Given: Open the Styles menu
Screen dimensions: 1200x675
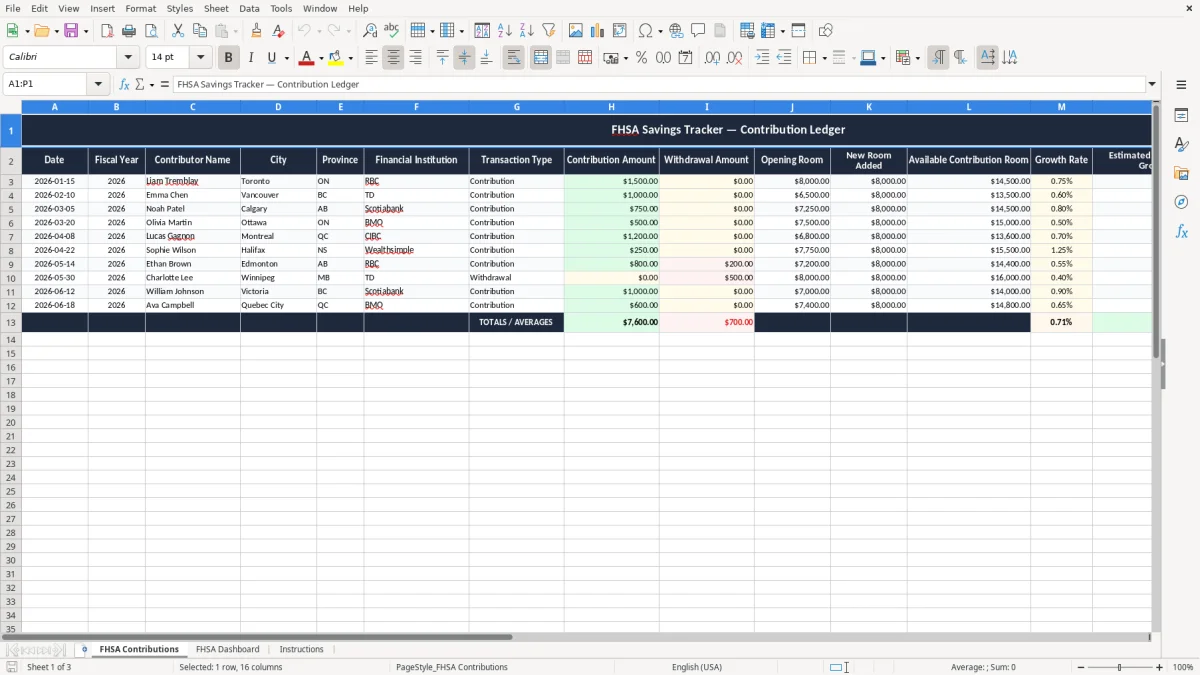Looking at the screenshot, I should point(180,8).
